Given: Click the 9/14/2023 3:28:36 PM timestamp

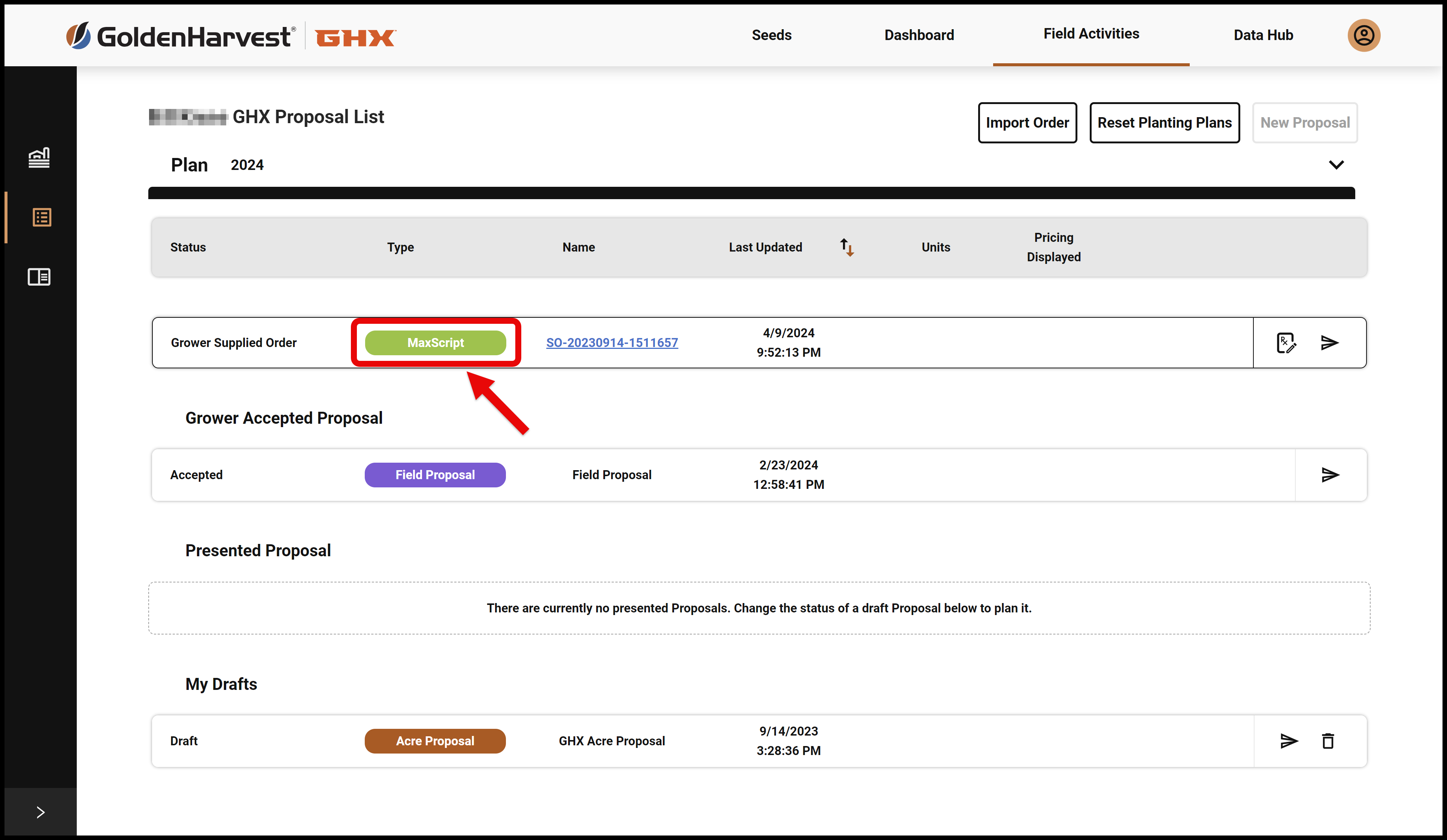Looking at the screenshot, I should tap(788, 741).
